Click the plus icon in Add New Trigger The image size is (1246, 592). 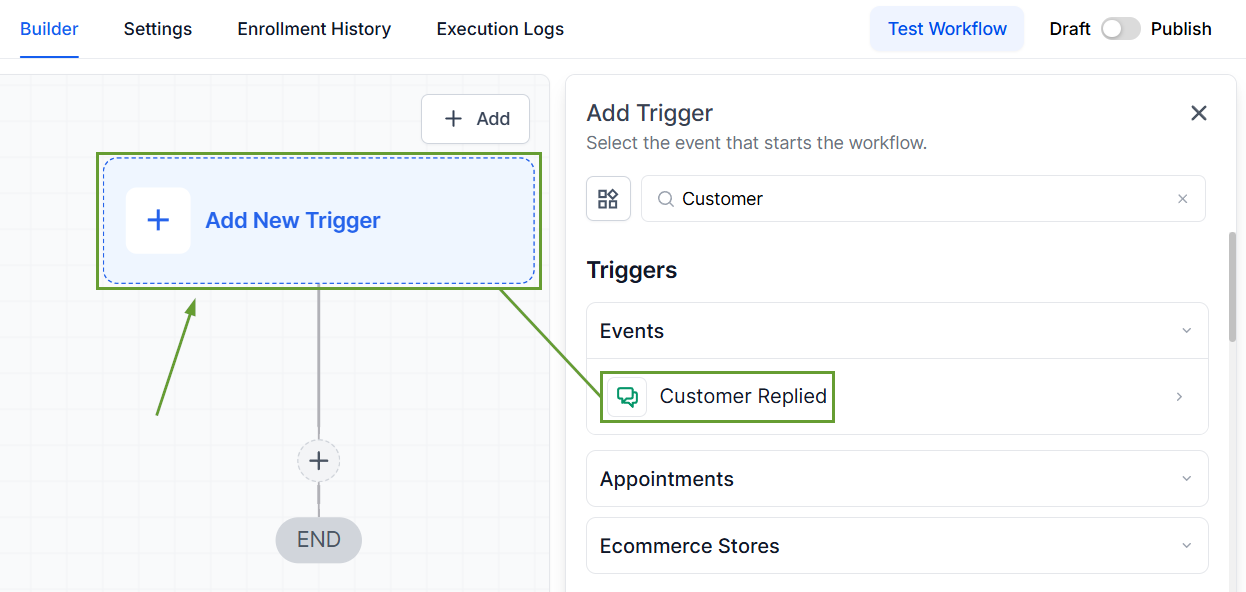pyautogui.click(x=158, y=220)
